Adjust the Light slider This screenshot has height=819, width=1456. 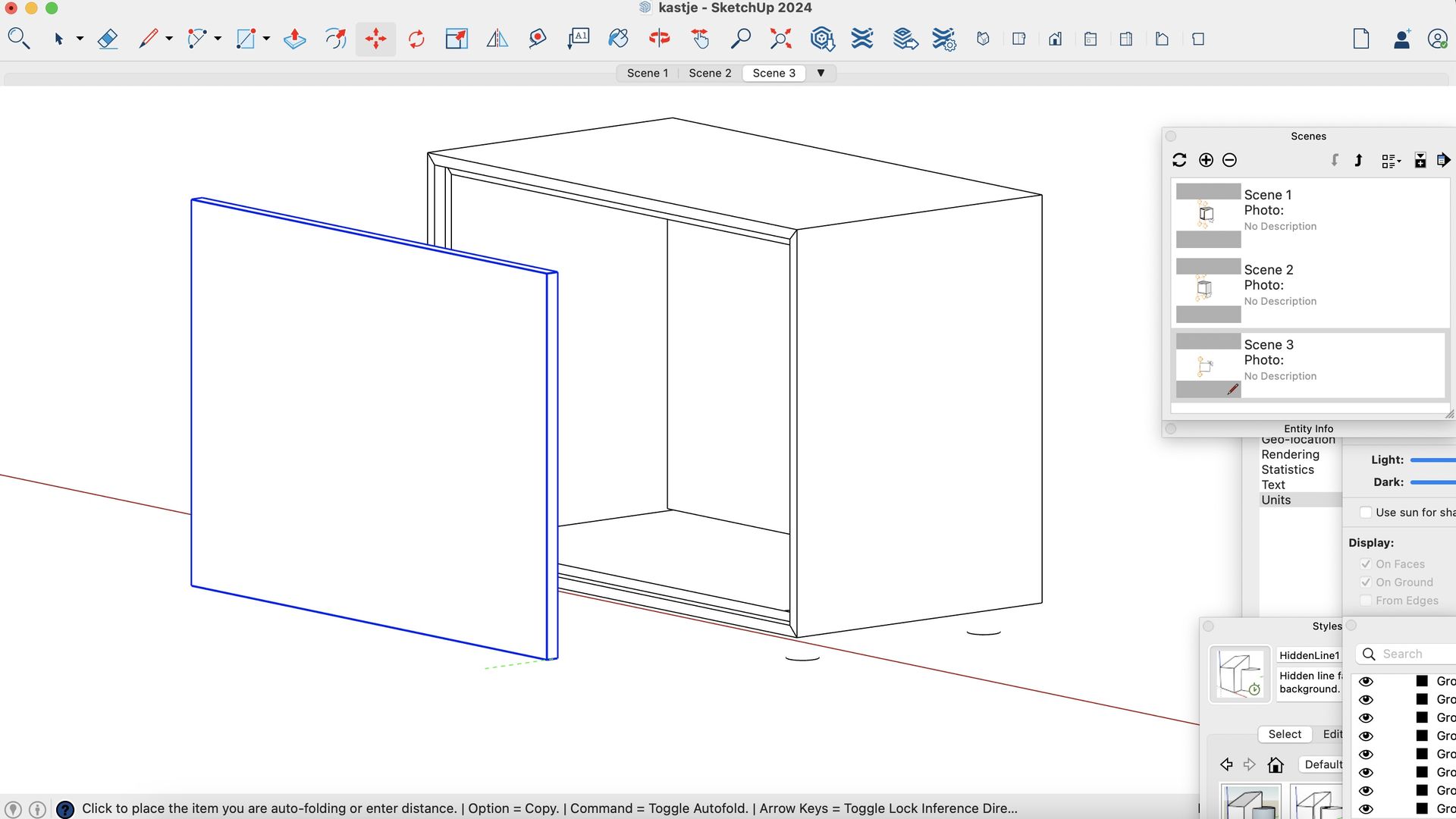(x=1432, y=460)
